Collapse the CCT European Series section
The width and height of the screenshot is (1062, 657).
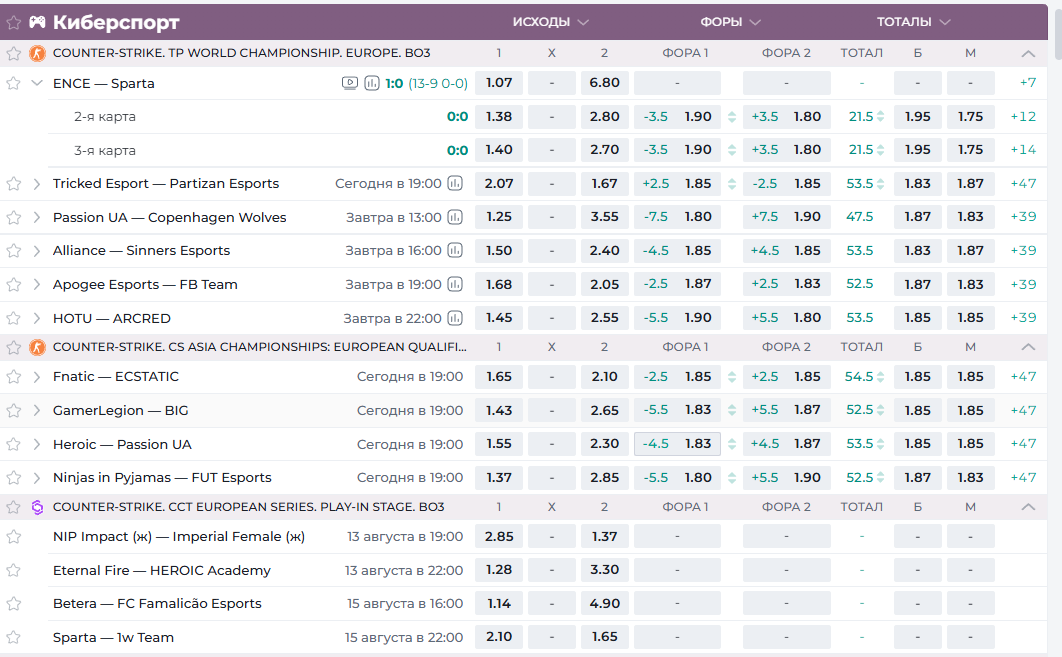click(1027, 507)
